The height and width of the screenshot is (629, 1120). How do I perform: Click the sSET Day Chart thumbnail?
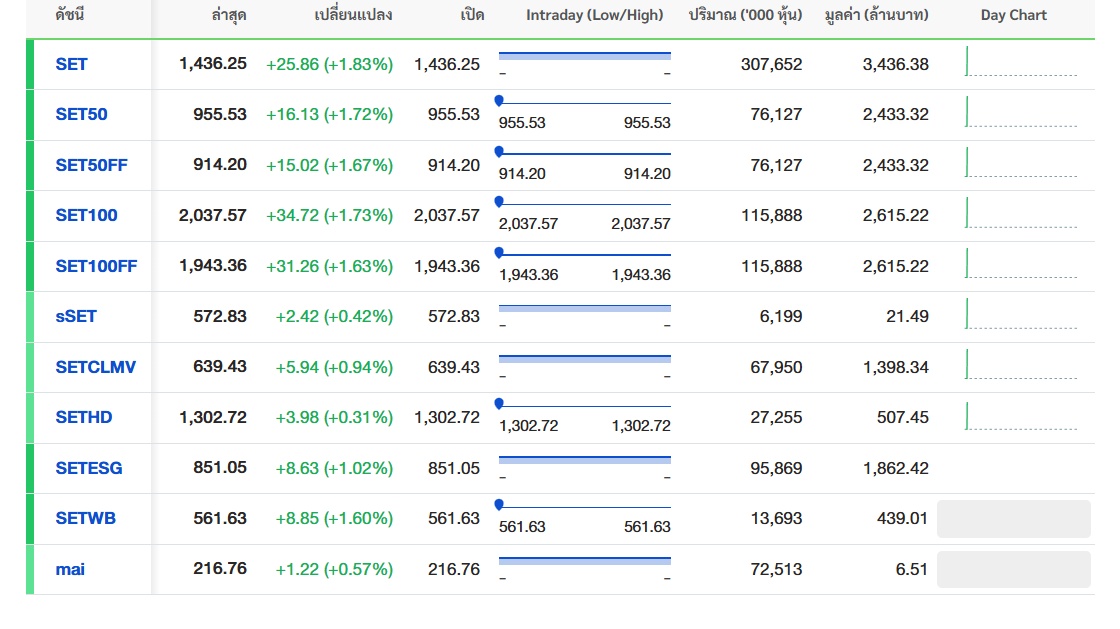click(1020, 315)
